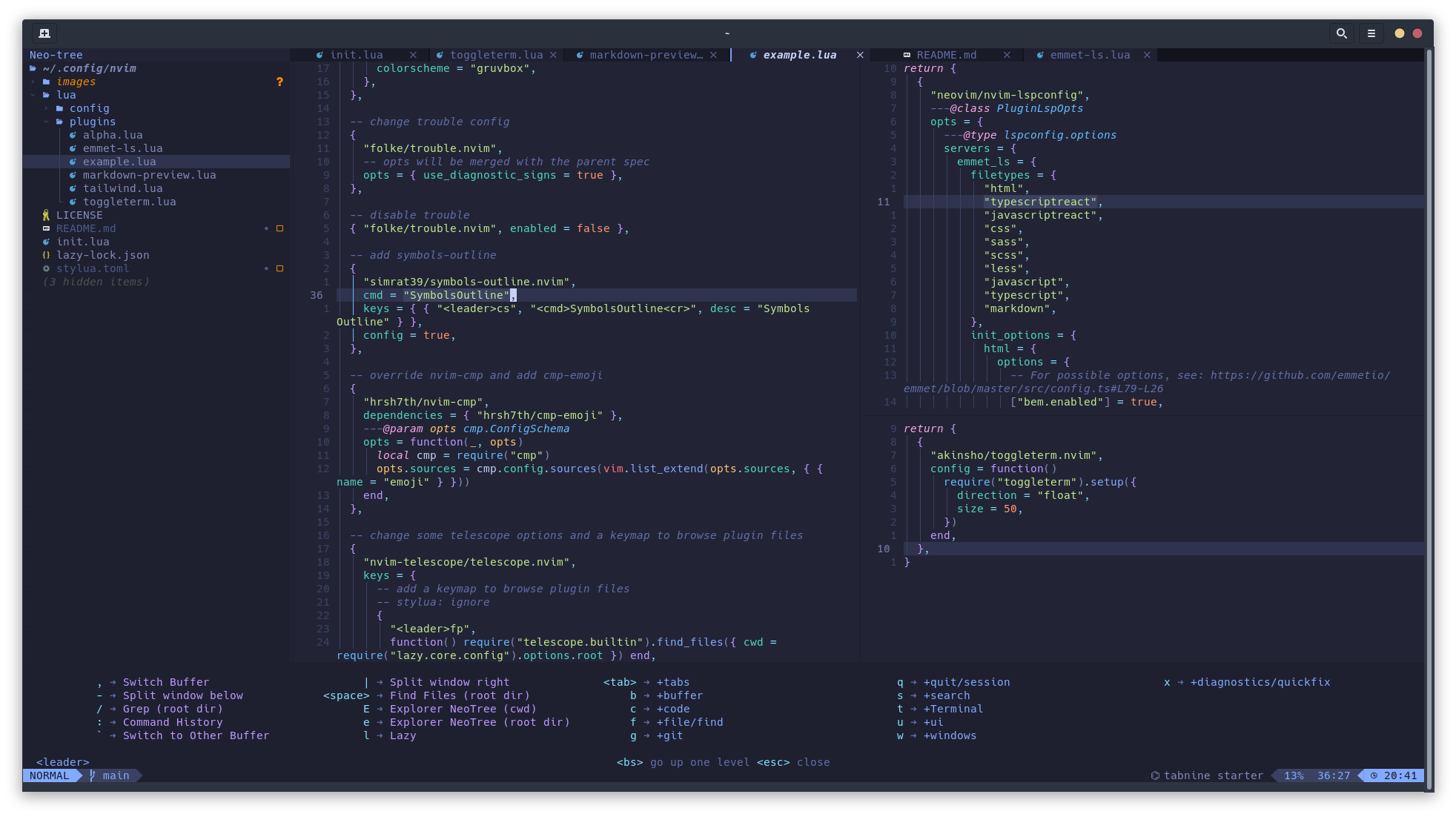Click the 'Lazy' which-key entry
The height and width of the screenshot is (817, 1456).
tap(403, 735)
